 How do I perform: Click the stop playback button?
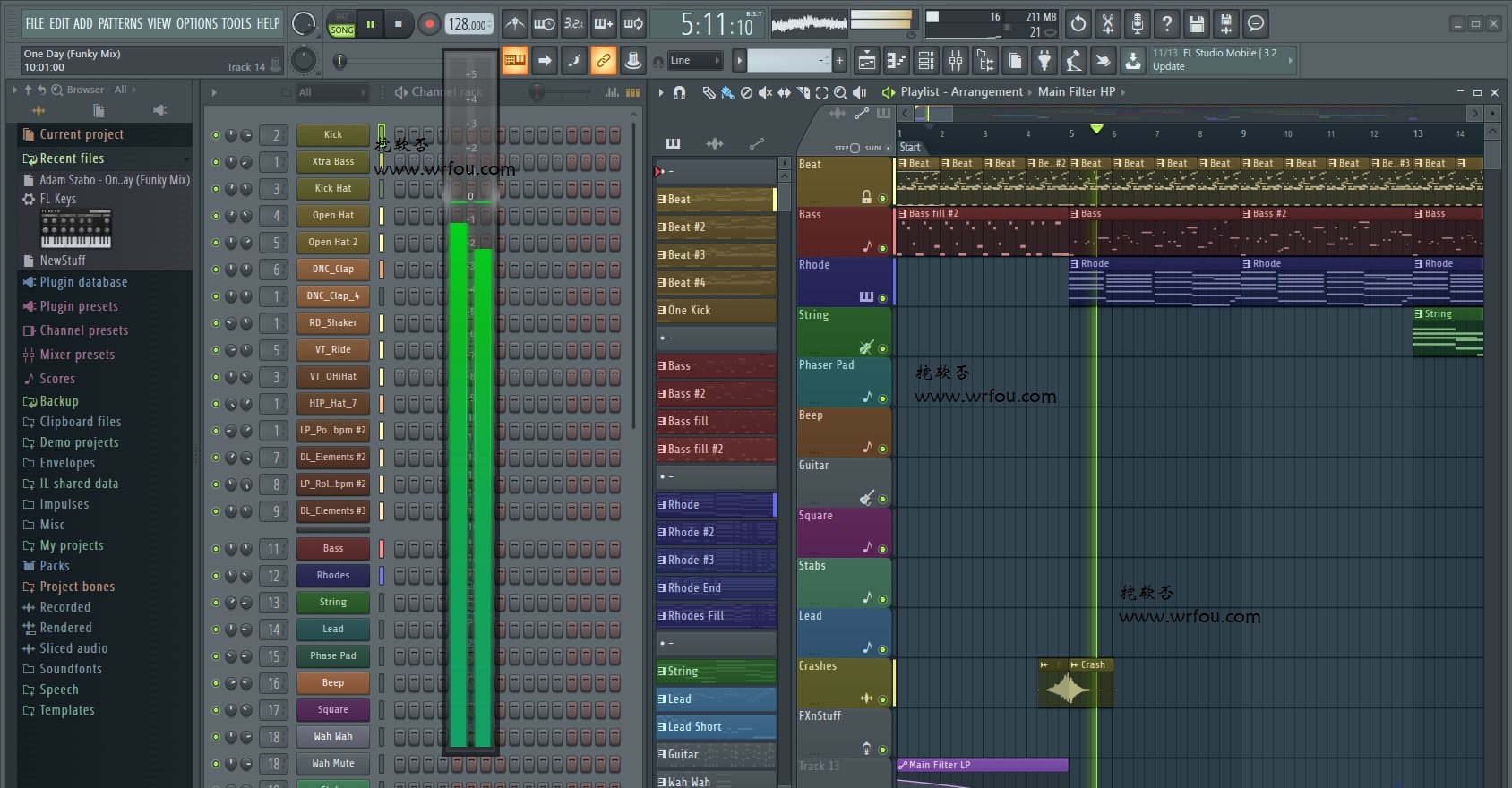click(399, 24)
